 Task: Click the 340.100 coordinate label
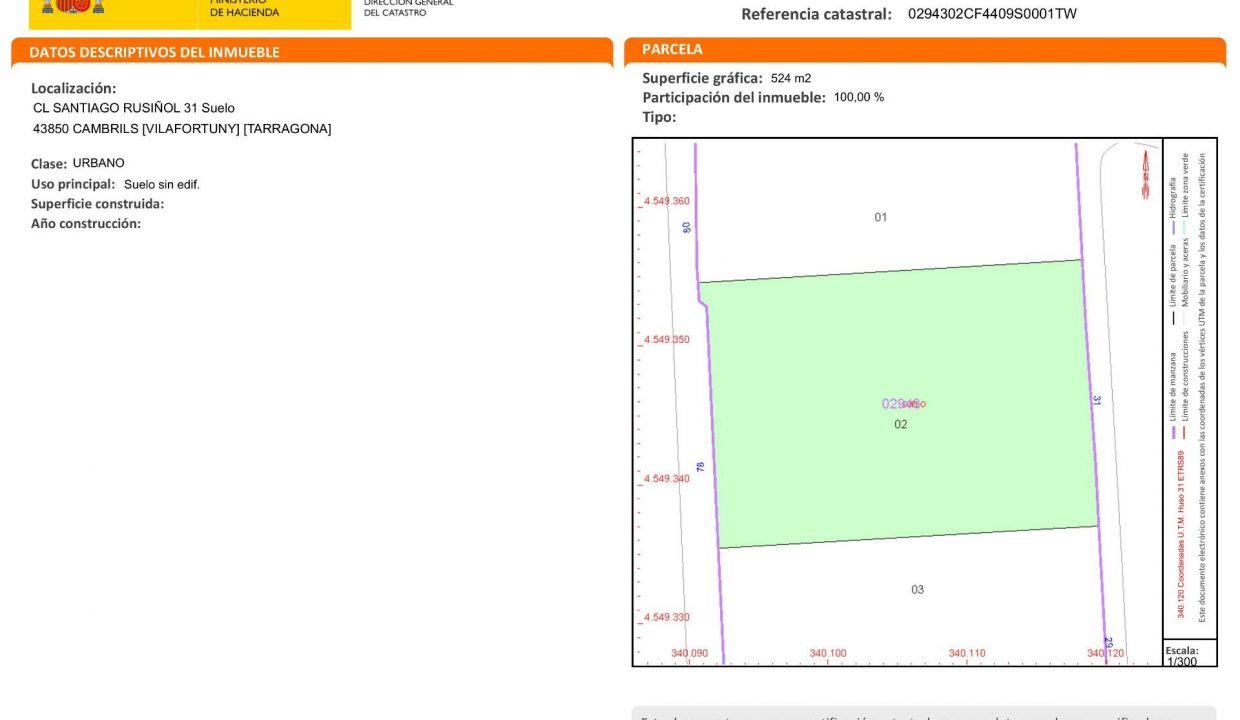827,653
